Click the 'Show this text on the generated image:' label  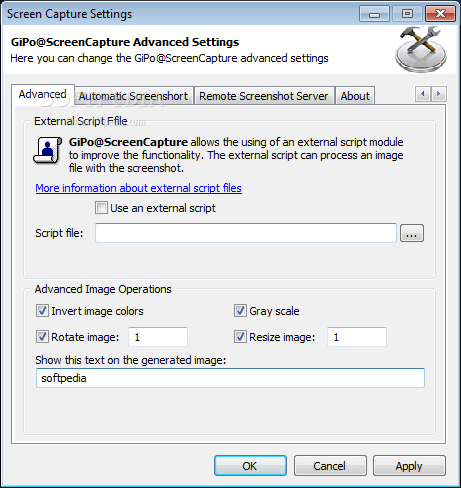131,360
